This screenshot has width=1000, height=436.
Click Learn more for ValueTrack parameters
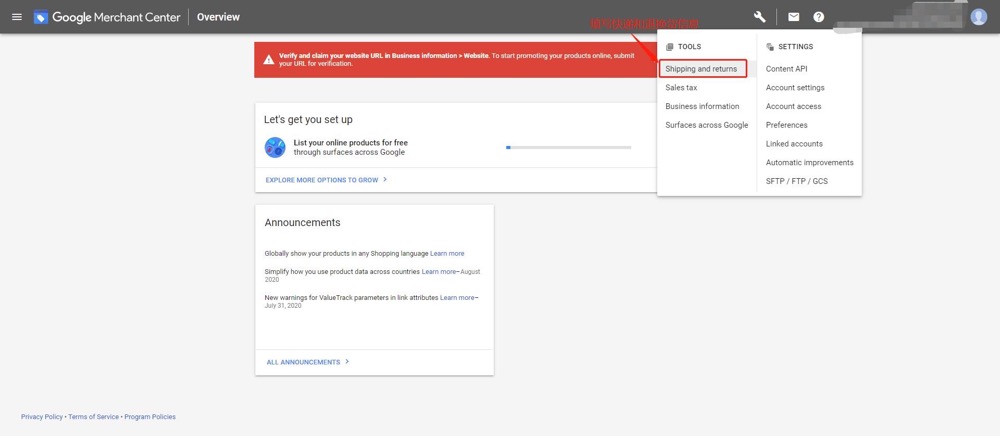(457, 298)
